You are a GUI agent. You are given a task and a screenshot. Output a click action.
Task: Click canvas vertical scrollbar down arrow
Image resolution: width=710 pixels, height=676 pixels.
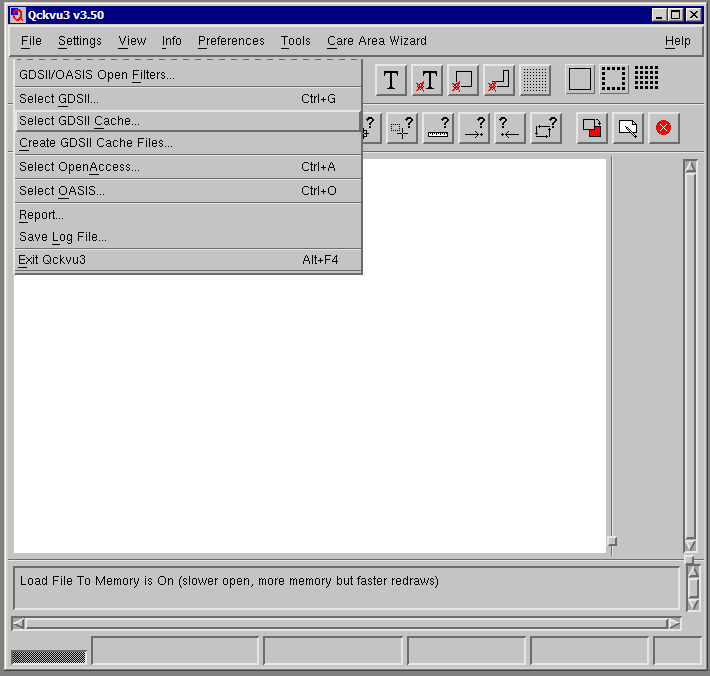point(690,545)
